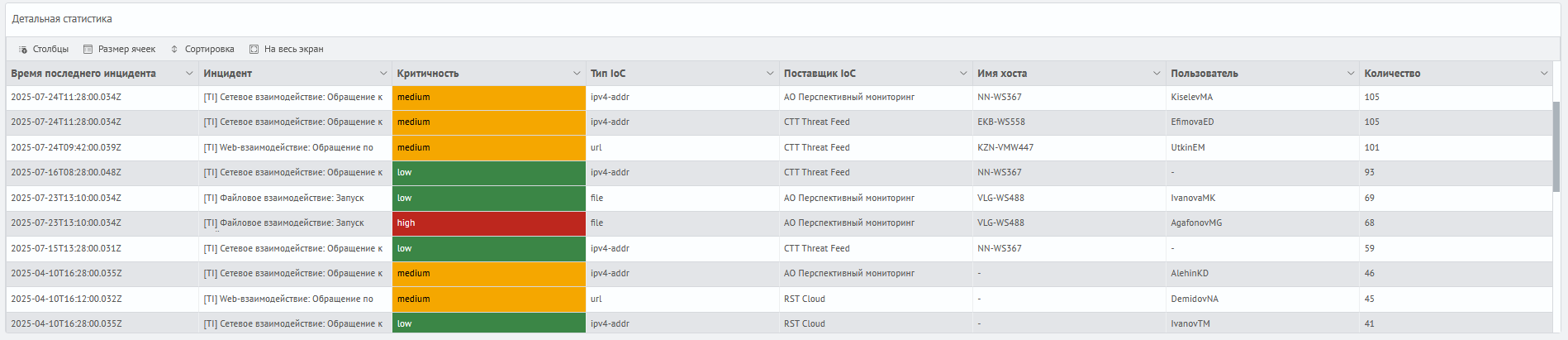Click the Столбцы columns icon
This screenshot has height=340, width=1568.
(x=23, y=50)
